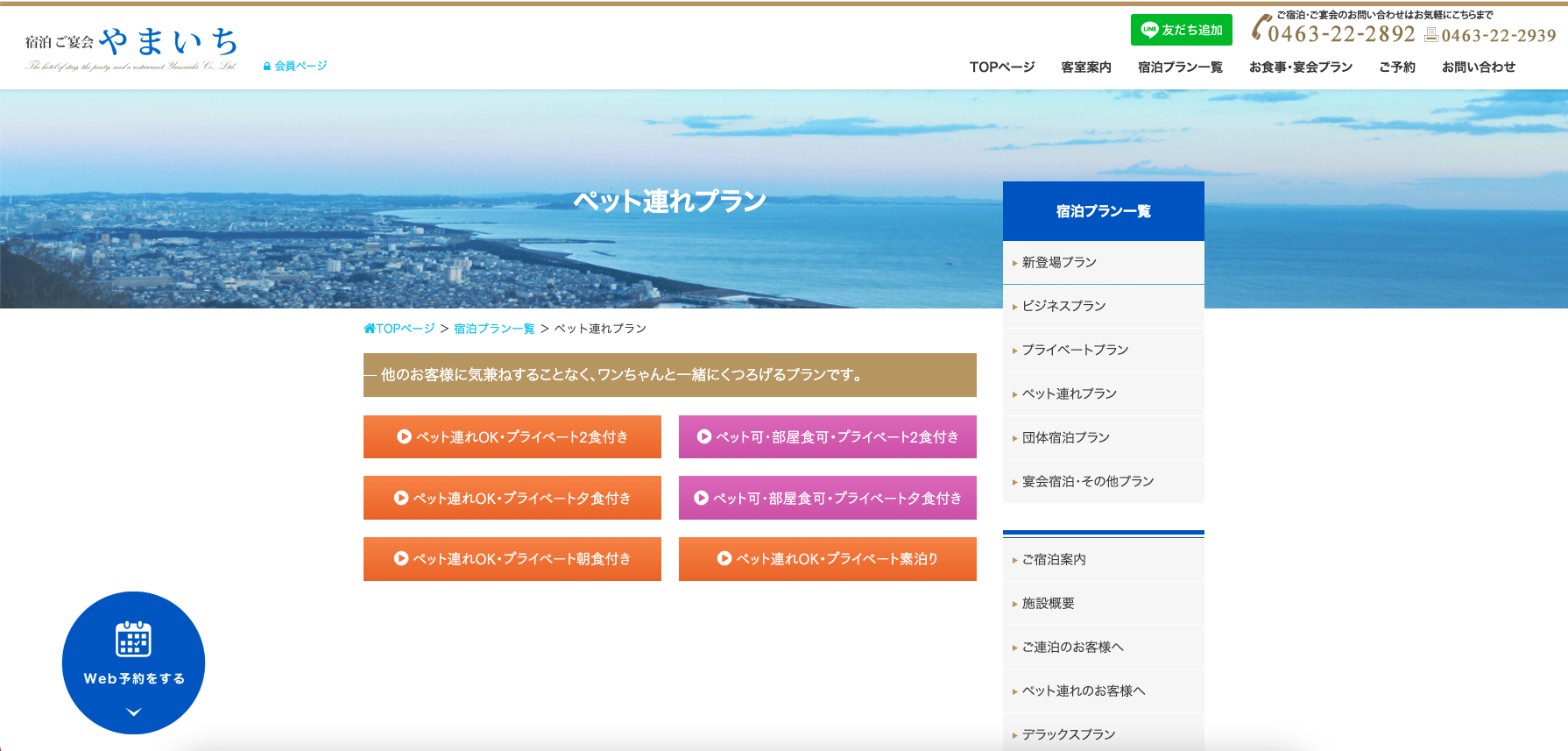Open ペット連れのお客様へ in the sidebar
Viewport: 1568px width, 751px height.
1104,691
